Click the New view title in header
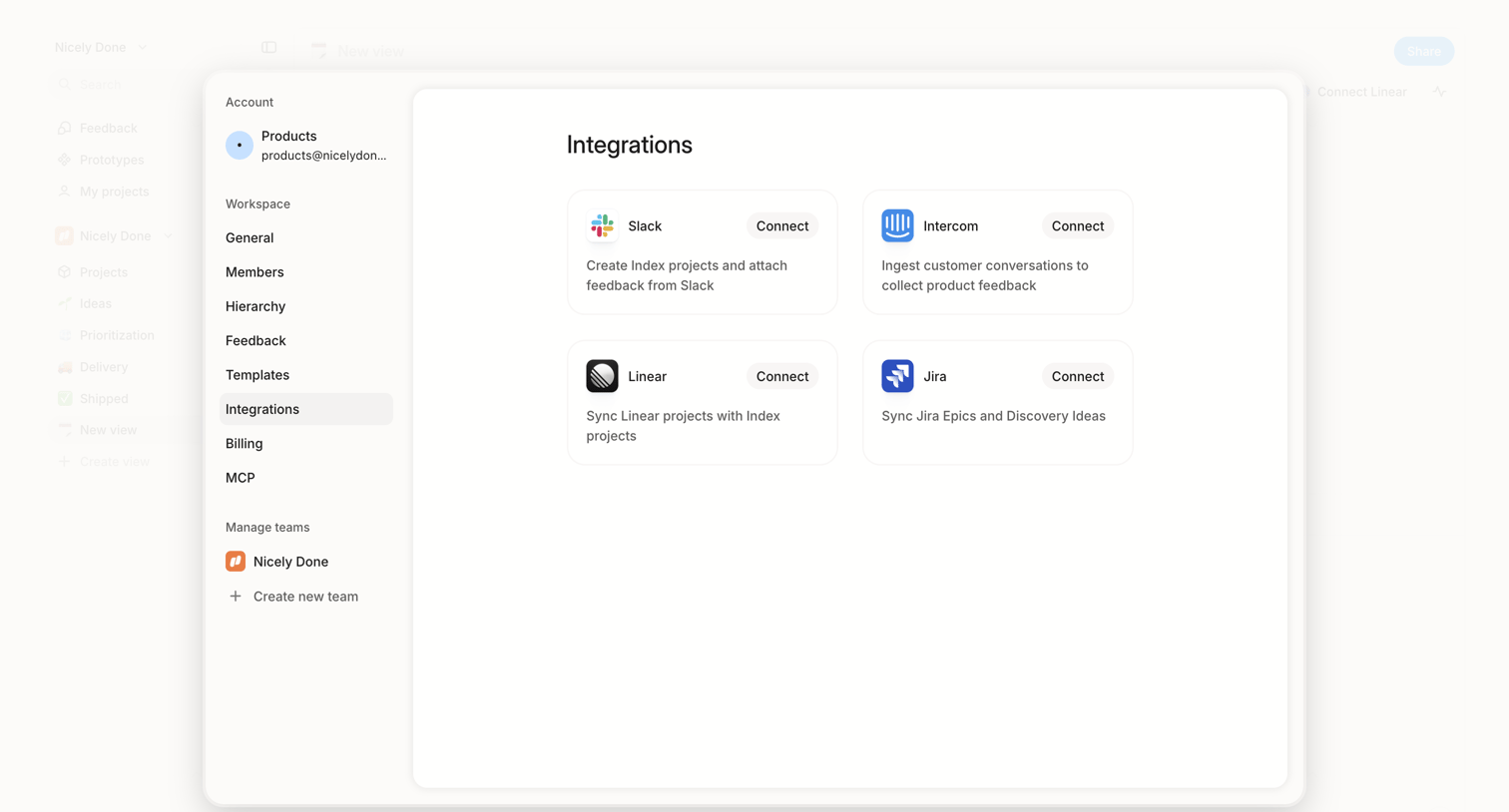The height and width of the screenshot is (812, 1509). point(370,51)
